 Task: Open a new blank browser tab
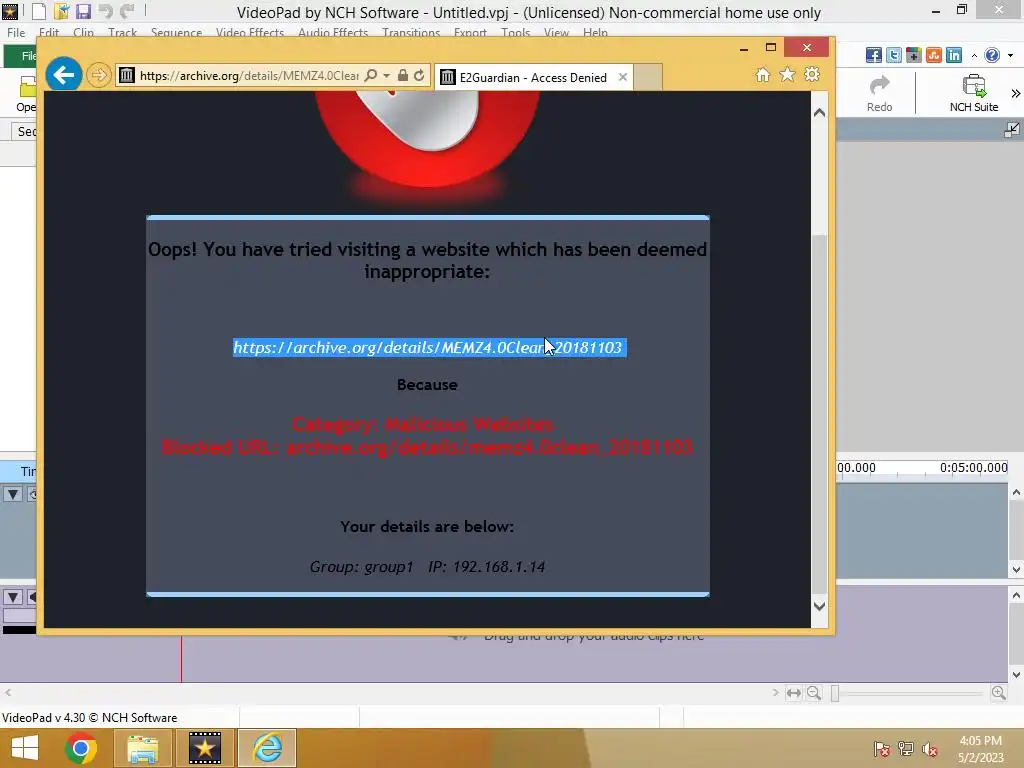click(x=648, y=78)
